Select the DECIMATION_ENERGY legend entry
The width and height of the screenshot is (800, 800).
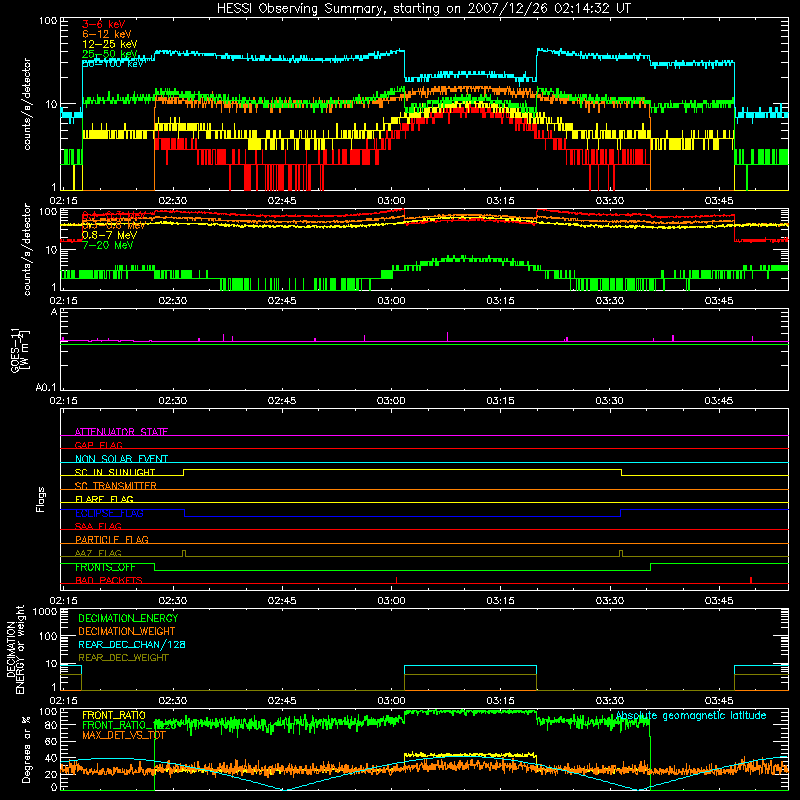tap(128, 618)
